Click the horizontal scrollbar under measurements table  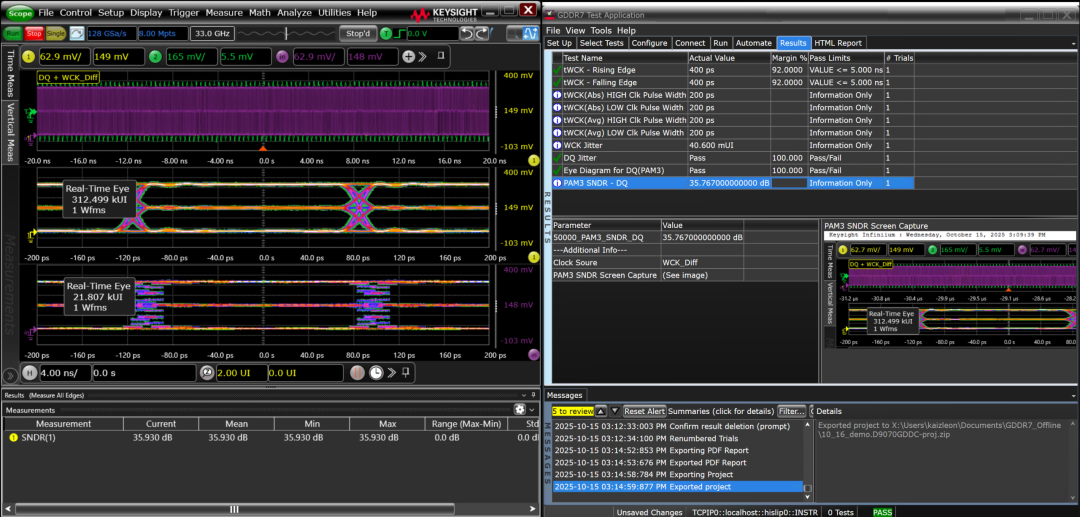pos(234,509)
